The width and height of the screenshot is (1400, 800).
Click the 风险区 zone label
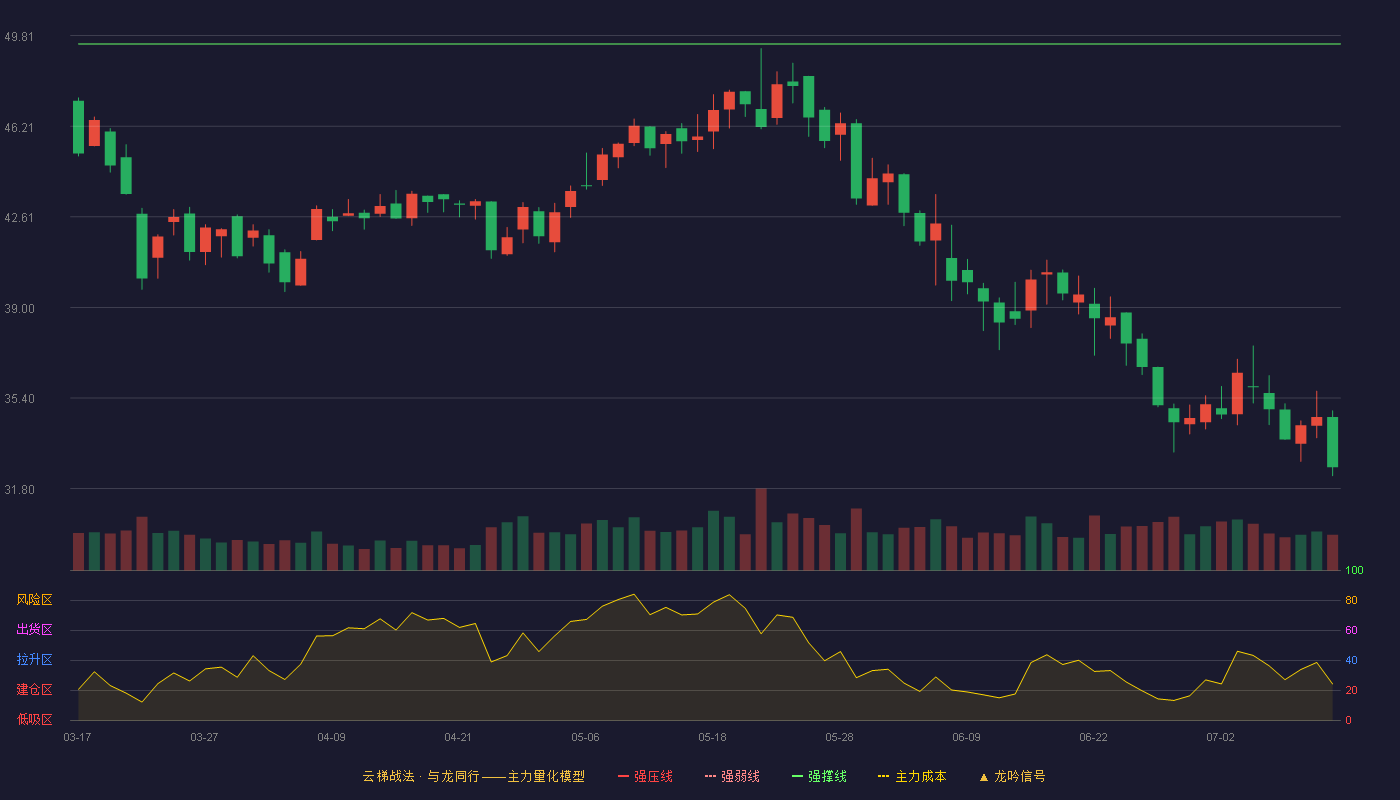34,600
